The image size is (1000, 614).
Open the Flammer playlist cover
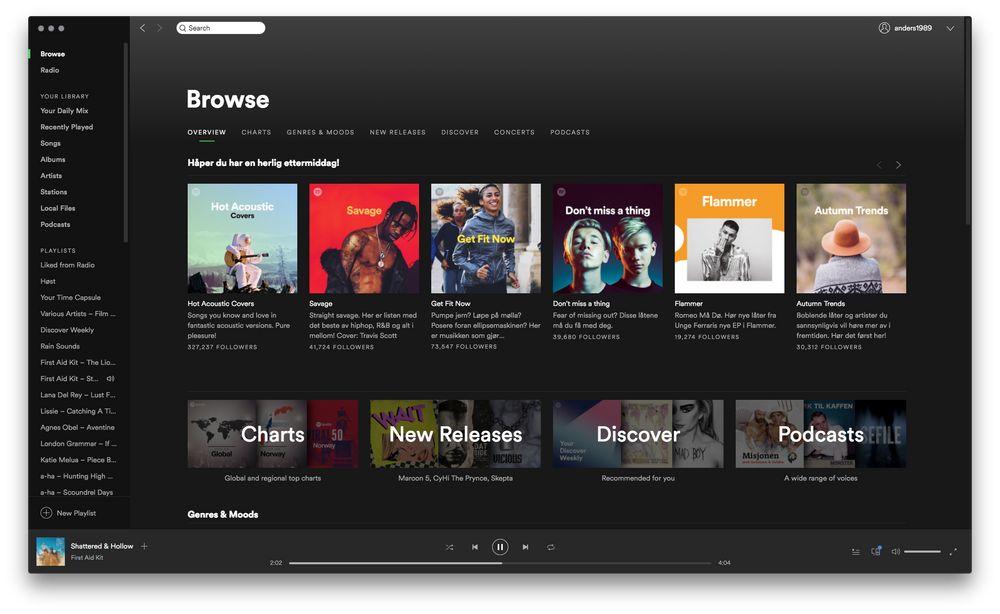click(730, 238)
